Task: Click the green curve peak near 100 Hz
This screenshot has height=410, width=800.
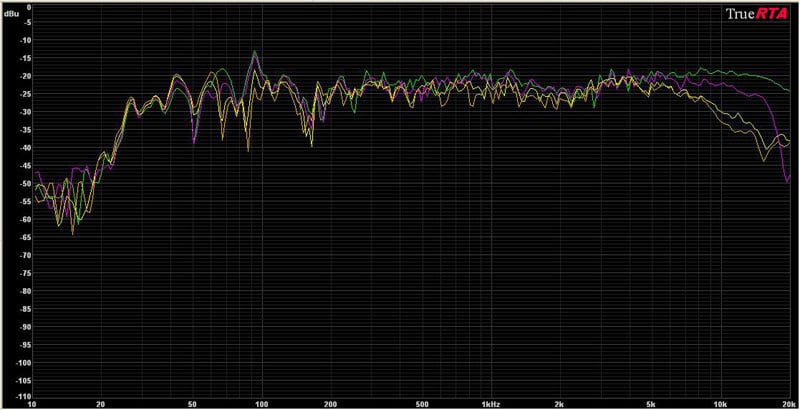Action: click(x=256, y=52)
